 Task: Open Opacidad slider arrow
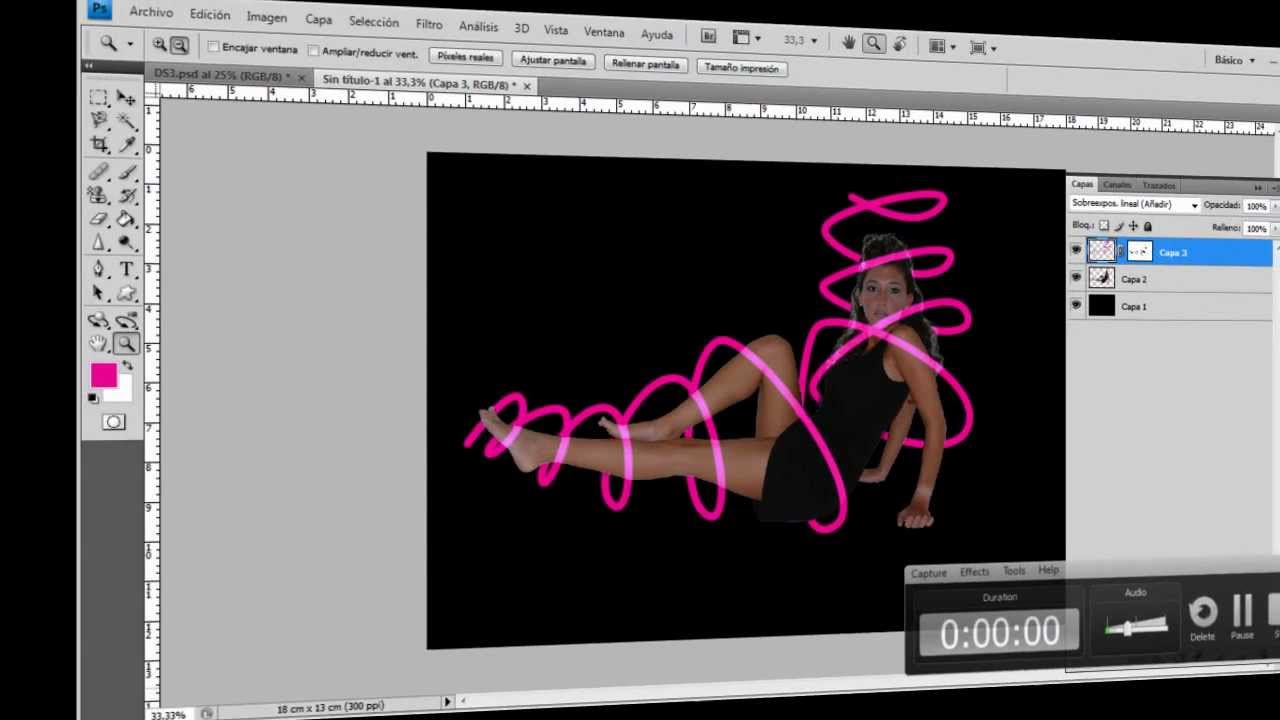tap(1274, 206)
